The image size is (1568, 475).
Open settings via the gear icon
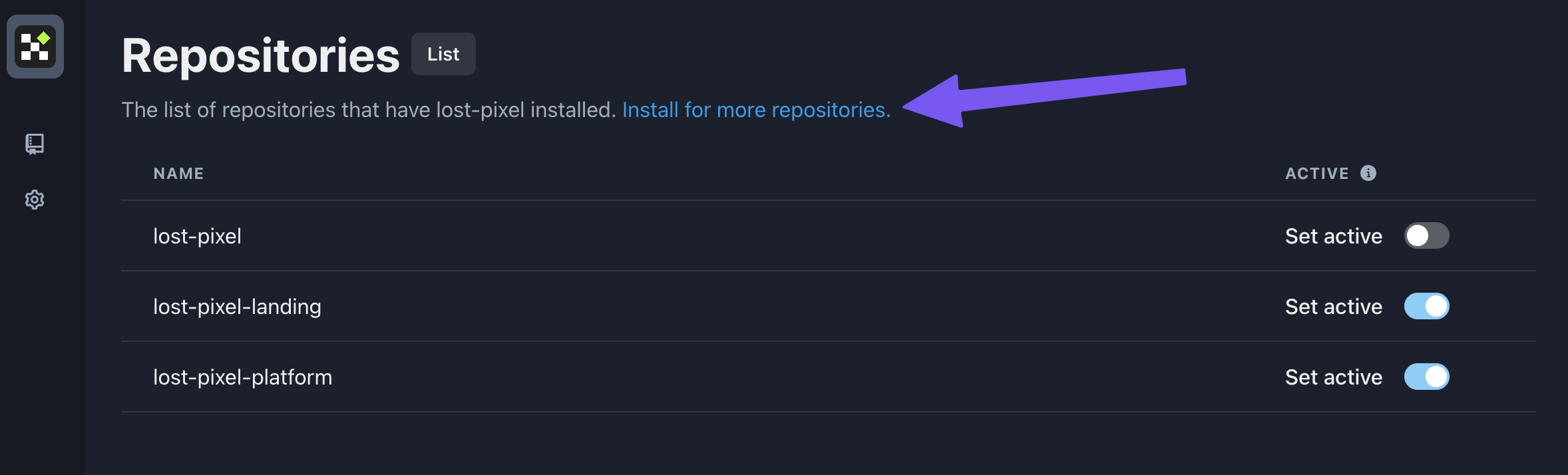35,200
